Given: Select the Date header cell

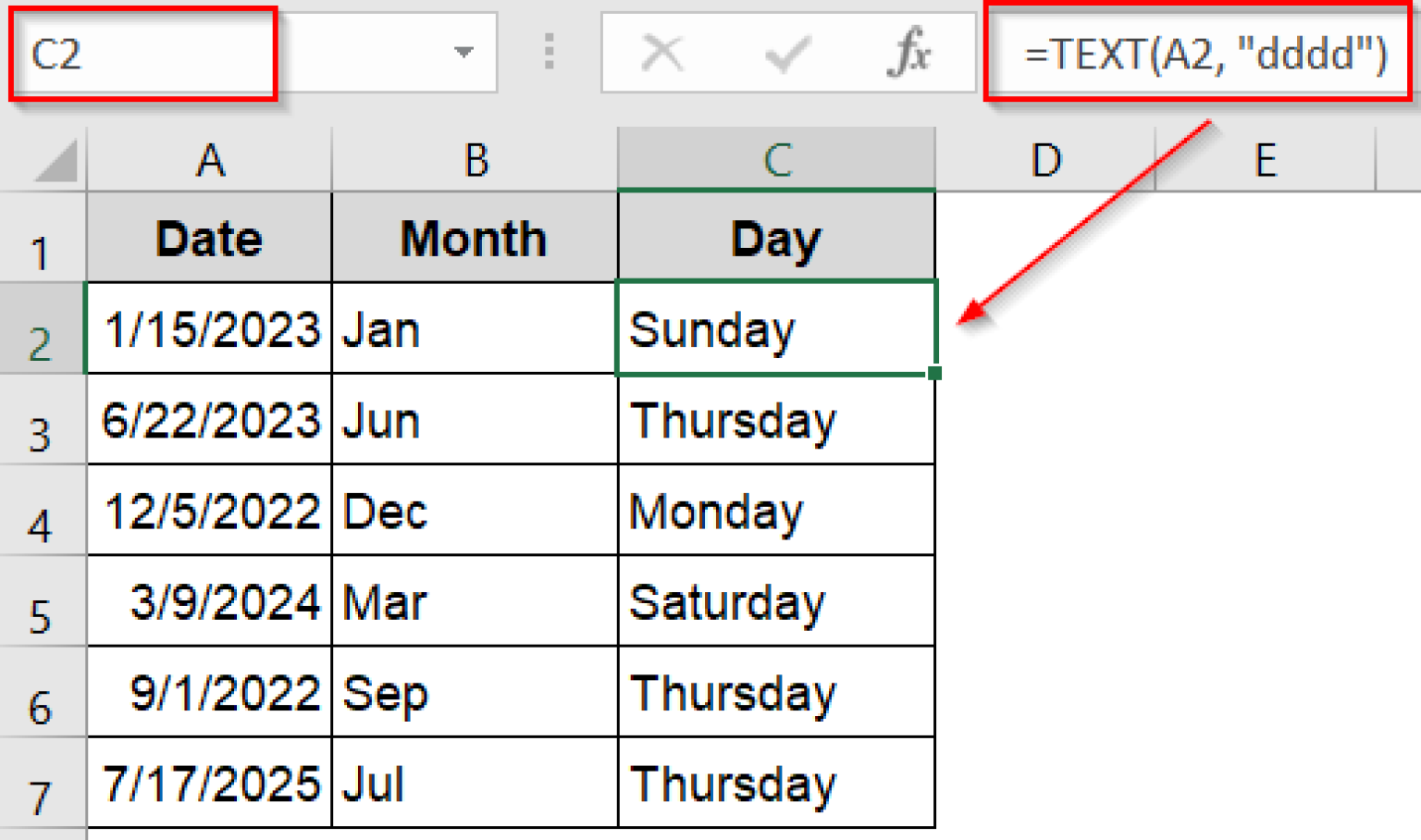Looking at the screenshot, I should point(208,238).
